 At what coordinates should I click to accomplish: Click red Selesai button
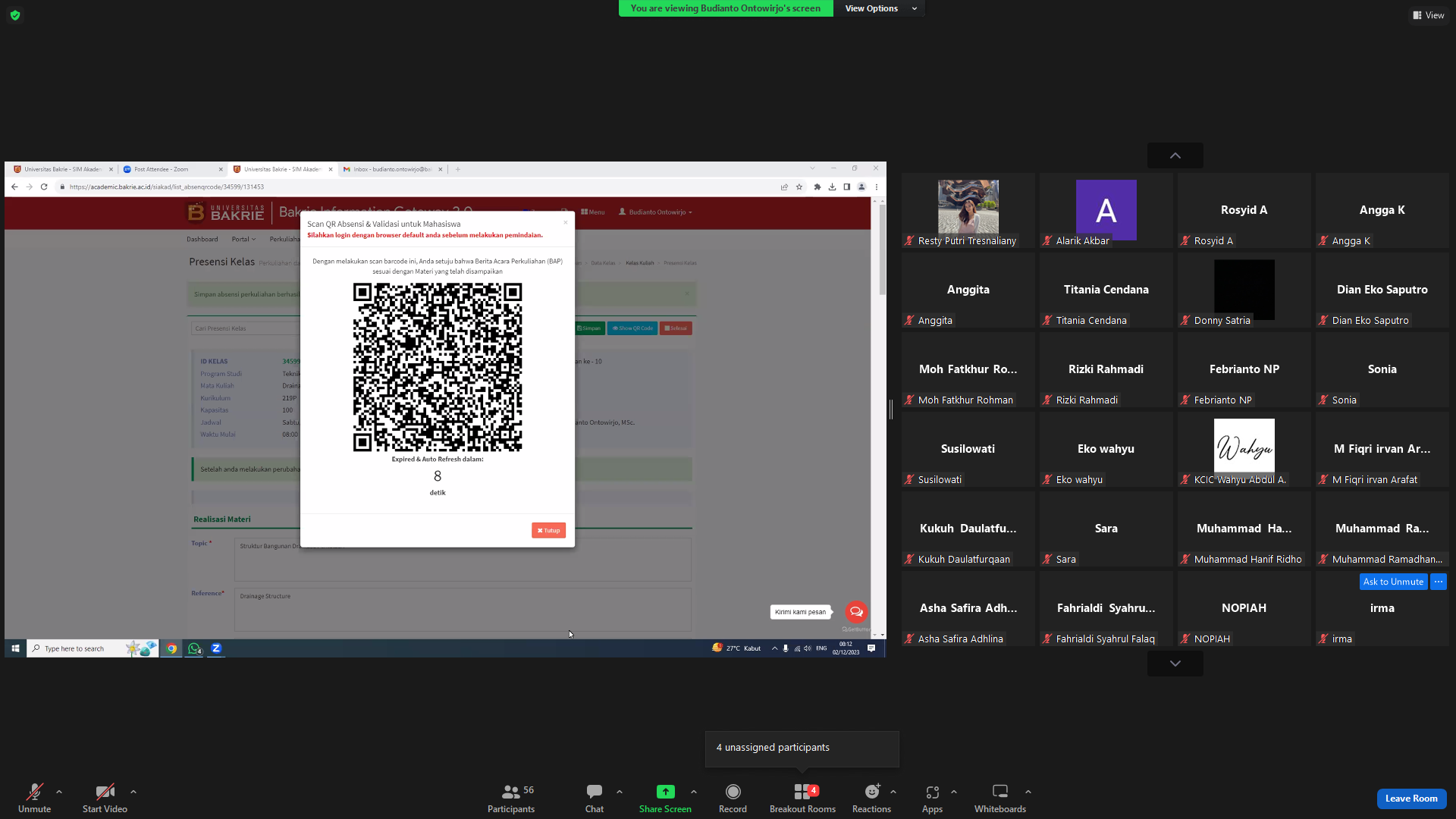click(x=676, y=328)
